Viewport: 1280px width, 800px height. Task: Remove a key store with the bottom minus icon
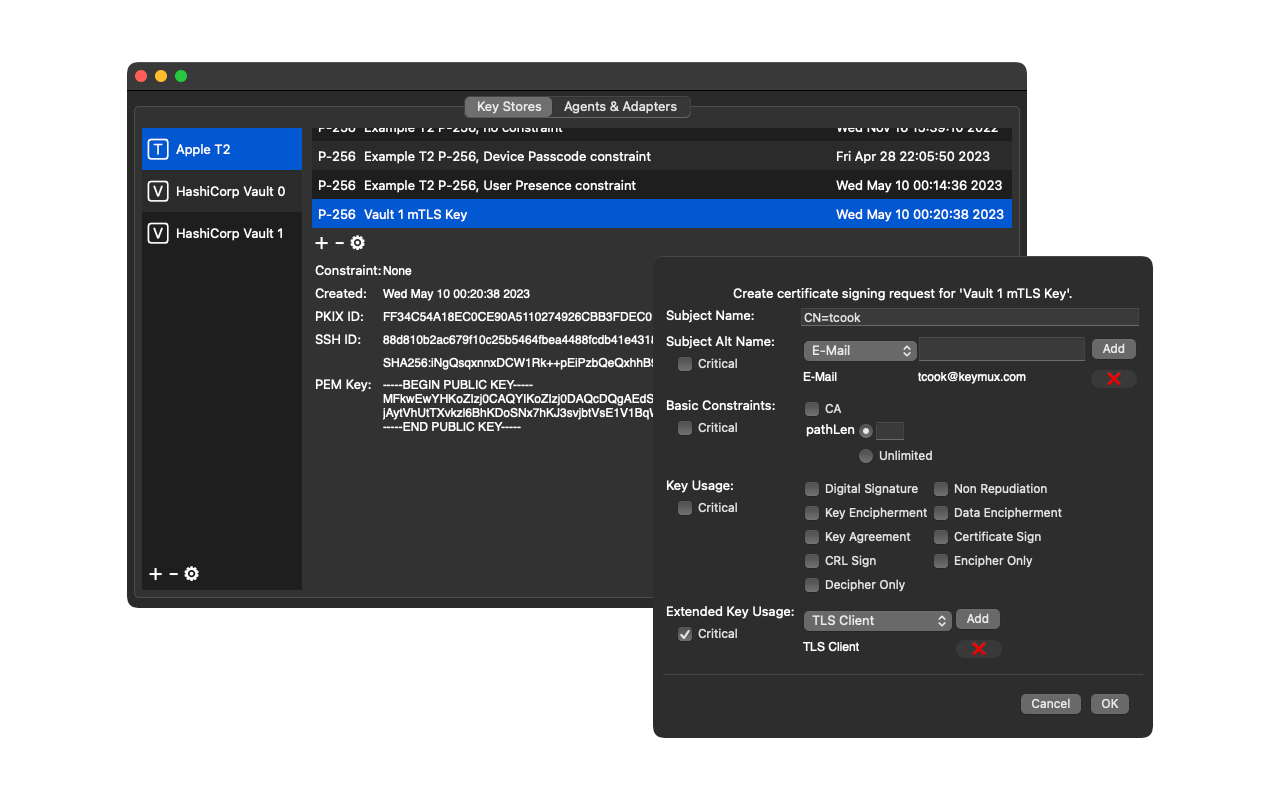click(172, 574)
